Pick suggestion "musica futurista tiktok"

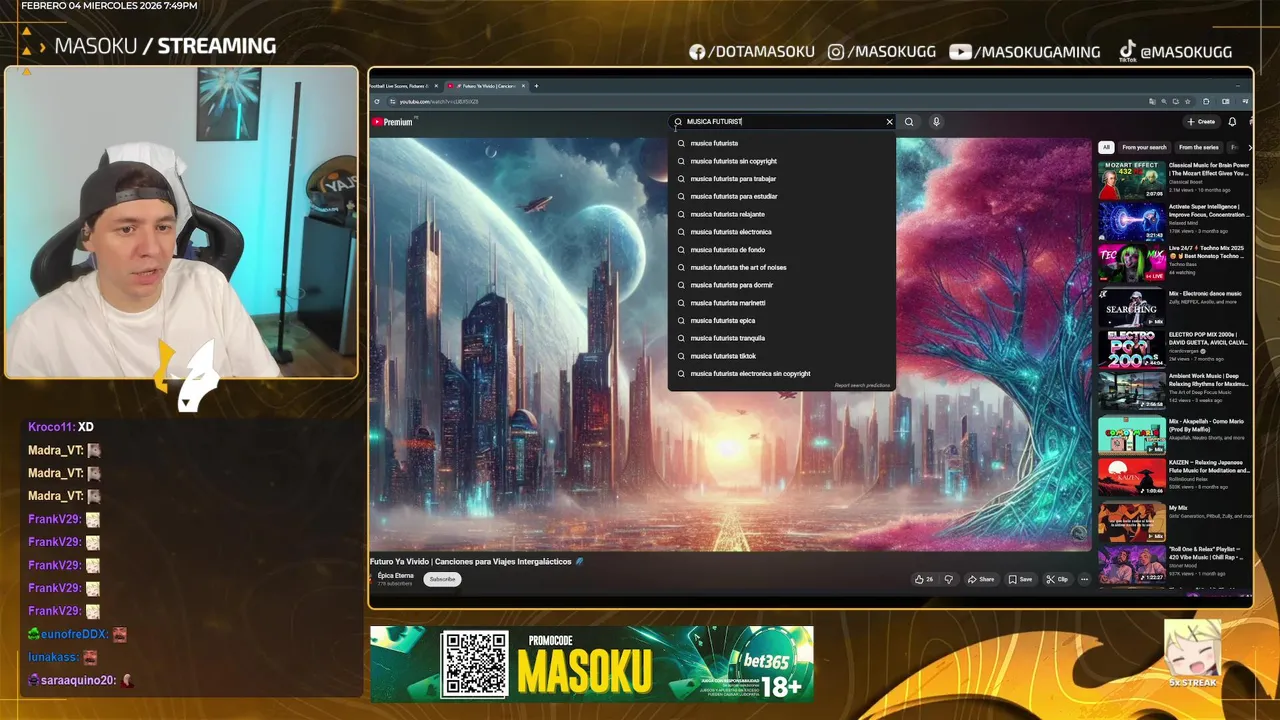pyautogui.click(x=782, y=356)
